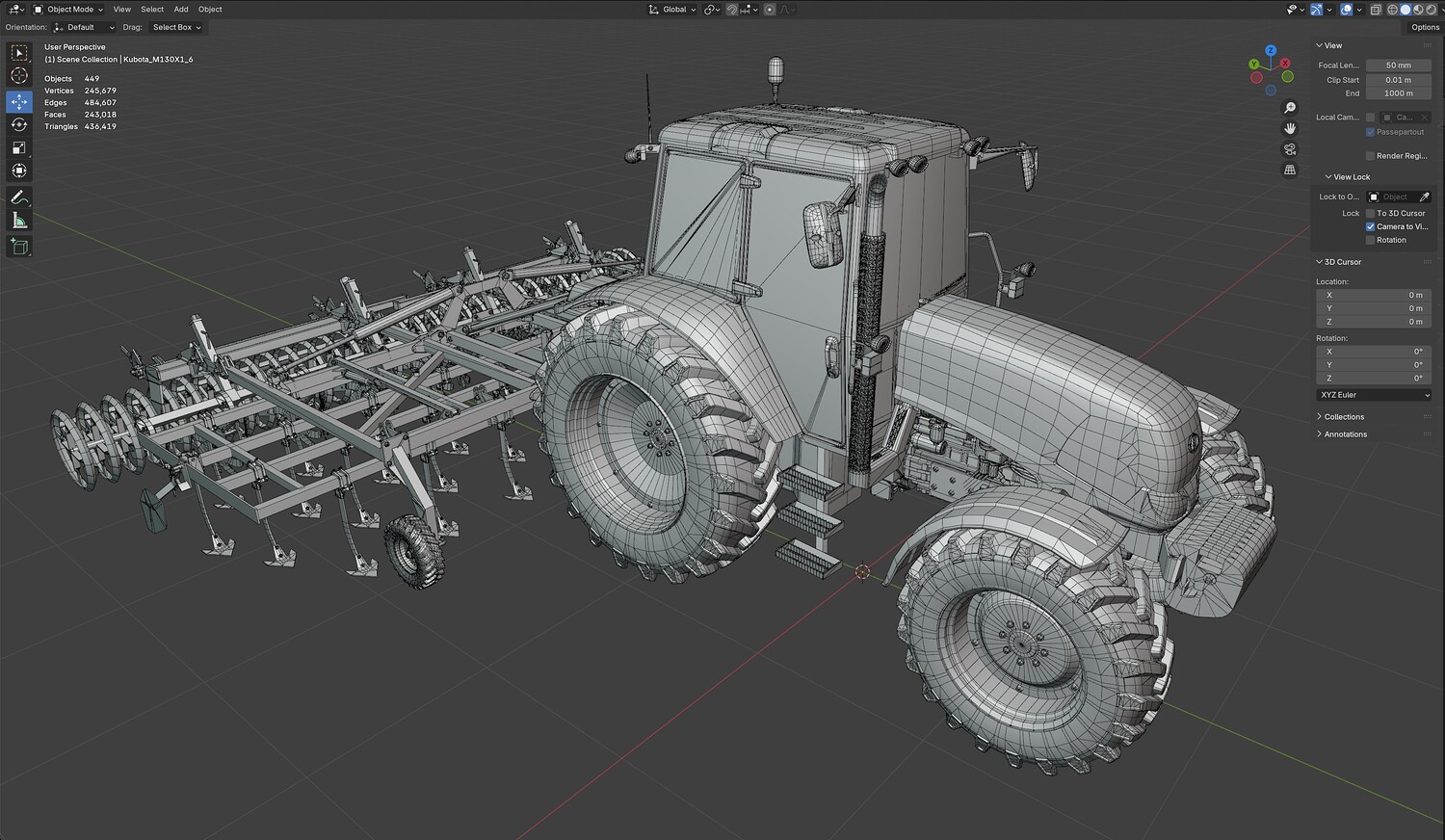This screenshot has height=840, width=1445.
Task: Click the green Y axis on navigation gizmo
Action: point(1255,65)
